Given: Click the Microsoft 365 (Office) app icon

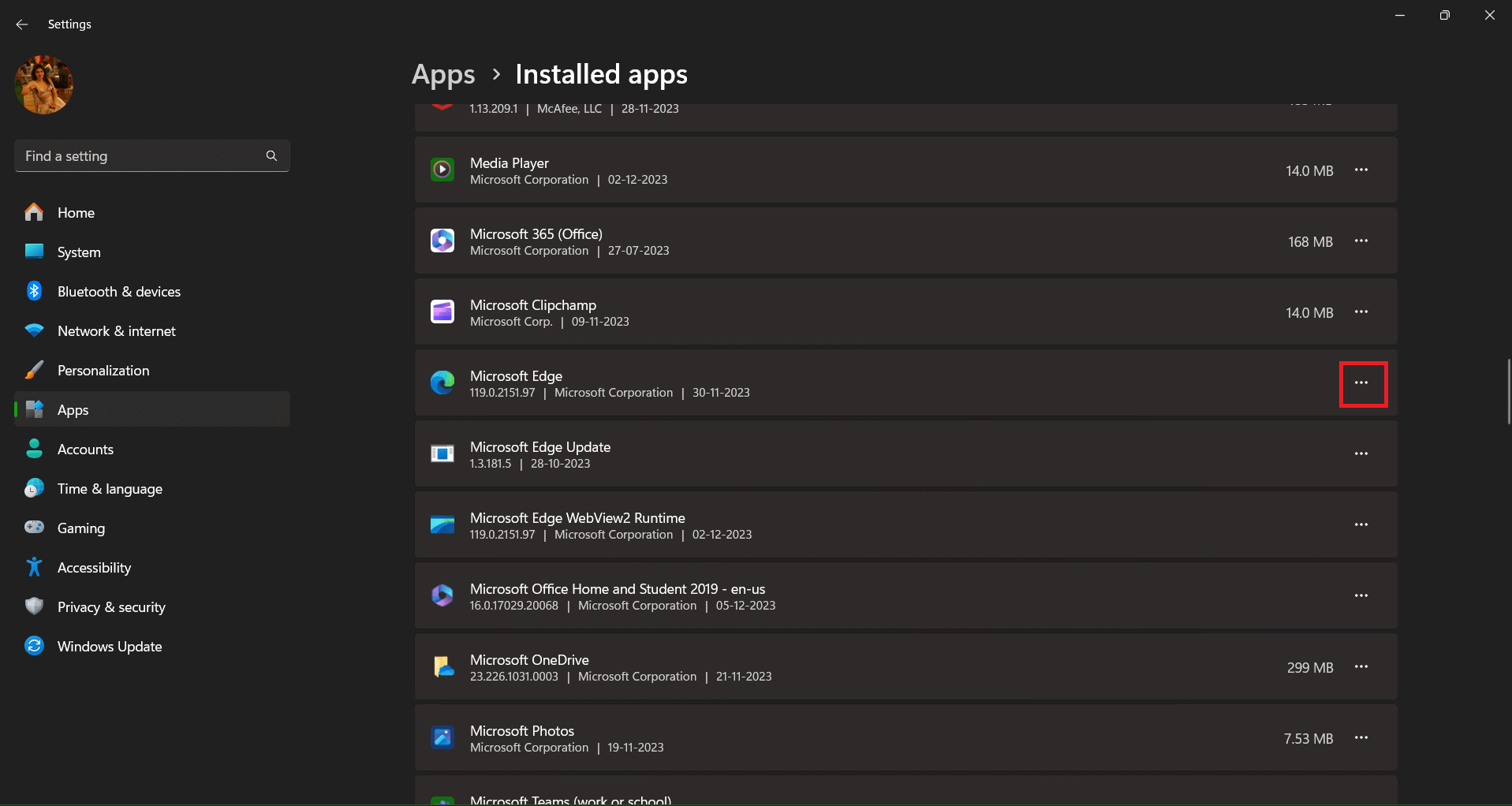Looking at the screenshot, I should (x=442, y=241).
